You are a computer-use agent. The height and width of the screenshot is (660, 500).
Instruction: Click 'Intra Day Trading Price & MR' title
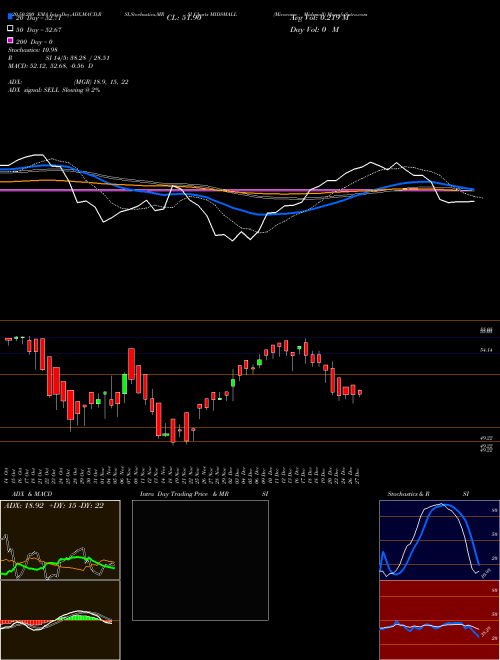(184, 494)
